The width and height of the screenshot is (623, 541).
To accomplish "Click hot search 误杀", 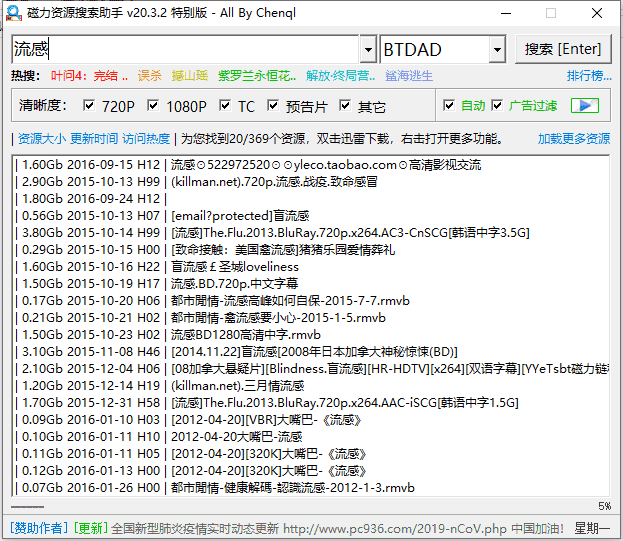I will click(150, 75).
